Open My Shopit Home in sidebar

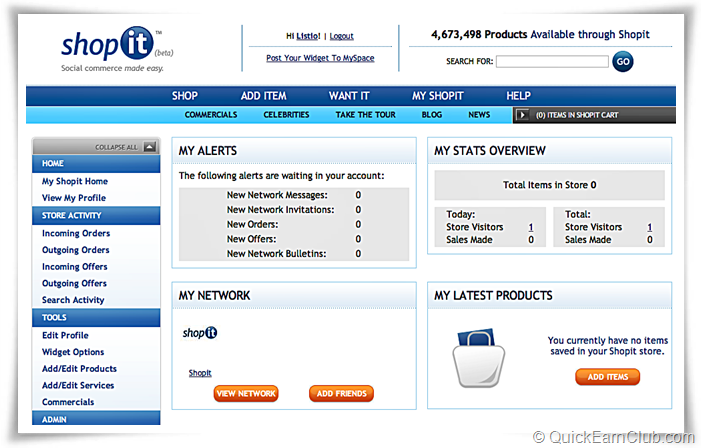(75, 181)
